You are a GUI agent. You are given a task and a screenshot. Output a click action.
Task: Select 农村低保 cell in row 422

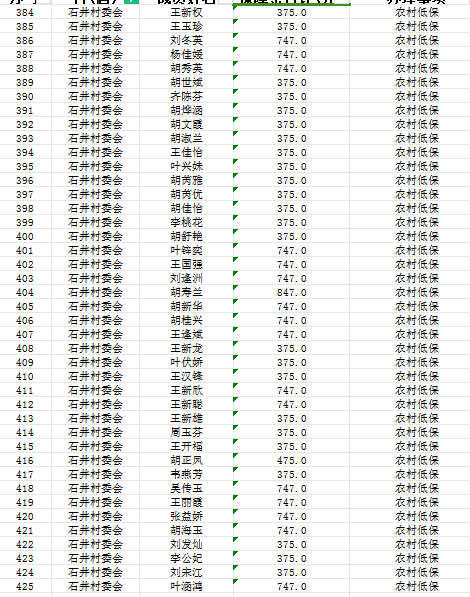pyautogui.click(x=417, y=544)
